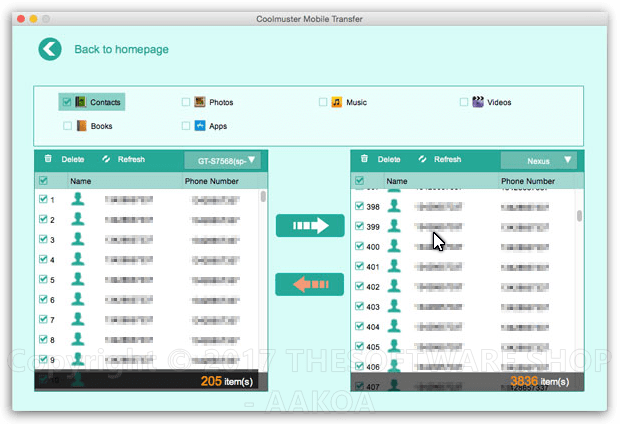620x424 pixels.
Task: Click the Photos picture icon
Action: (x=200, y=102)
